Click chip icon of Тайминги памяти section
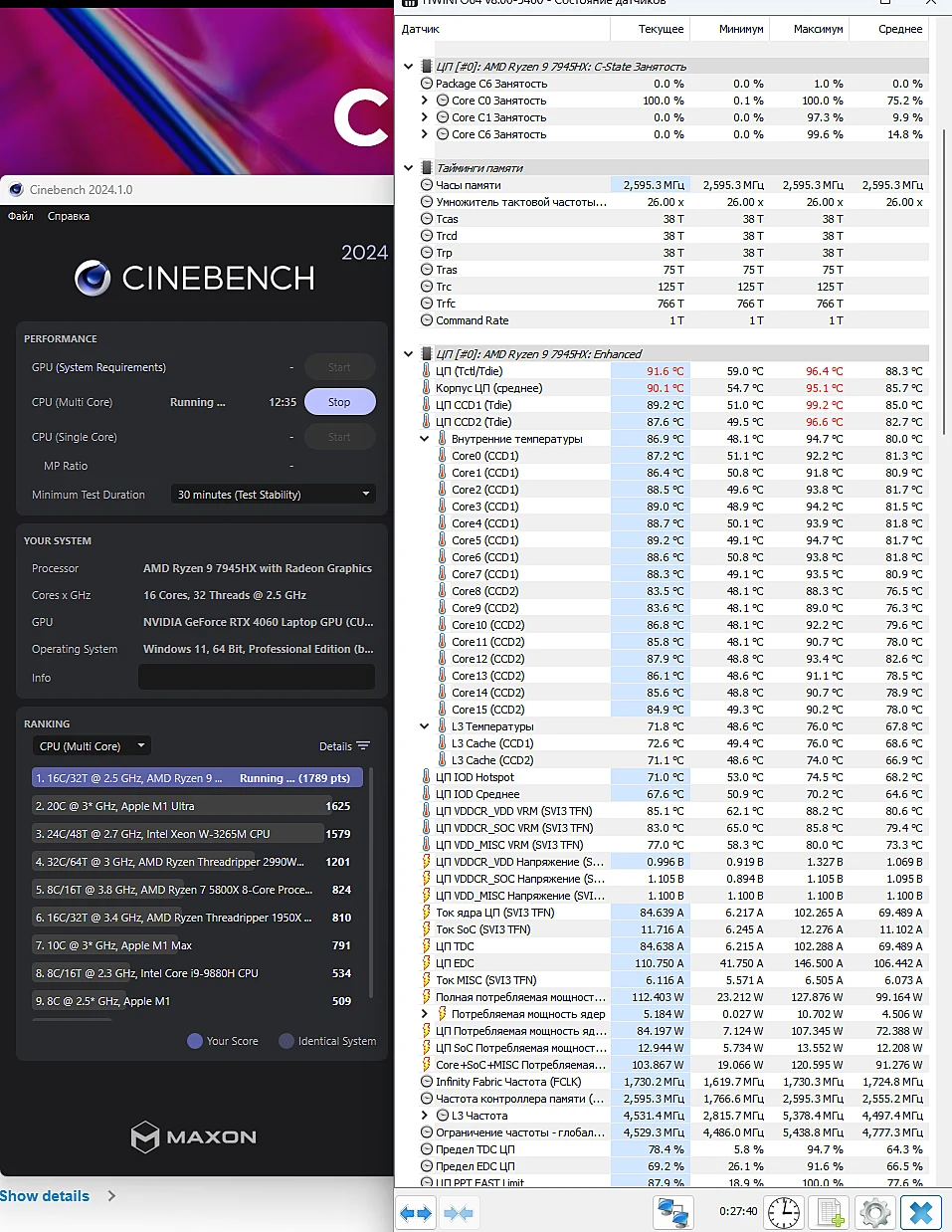The image size is (952, 1232). pos(427,168)
